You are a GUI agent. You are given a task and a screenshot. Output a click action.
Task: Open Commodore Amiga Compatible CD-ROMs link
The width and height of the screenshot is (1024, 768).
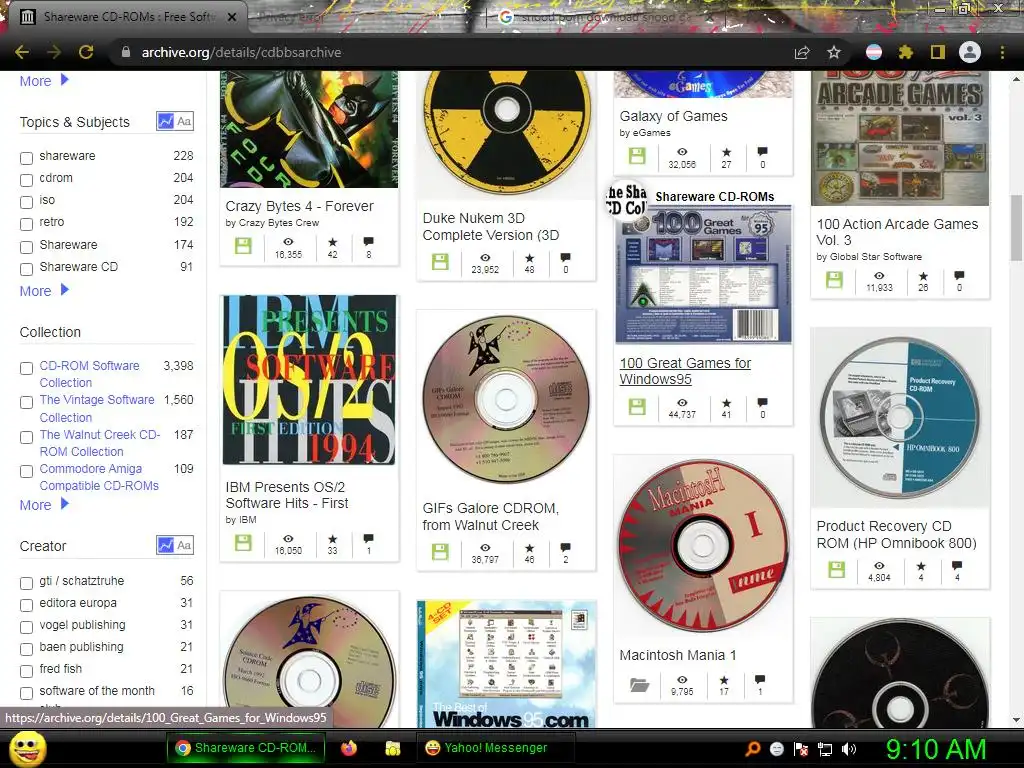click(x=99, y=477)
